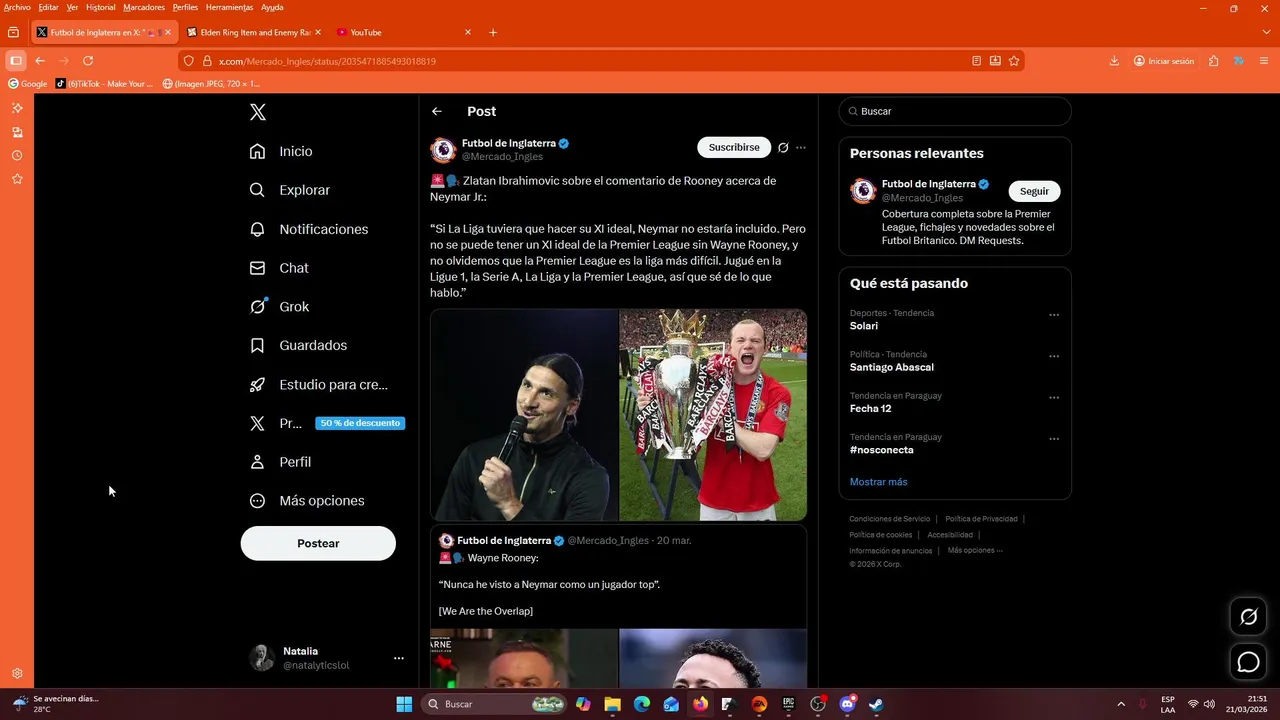The width and height of the screenshot is (1280, 720).
Task: Open floating chat bubble button
Action: coord(1248,662)
